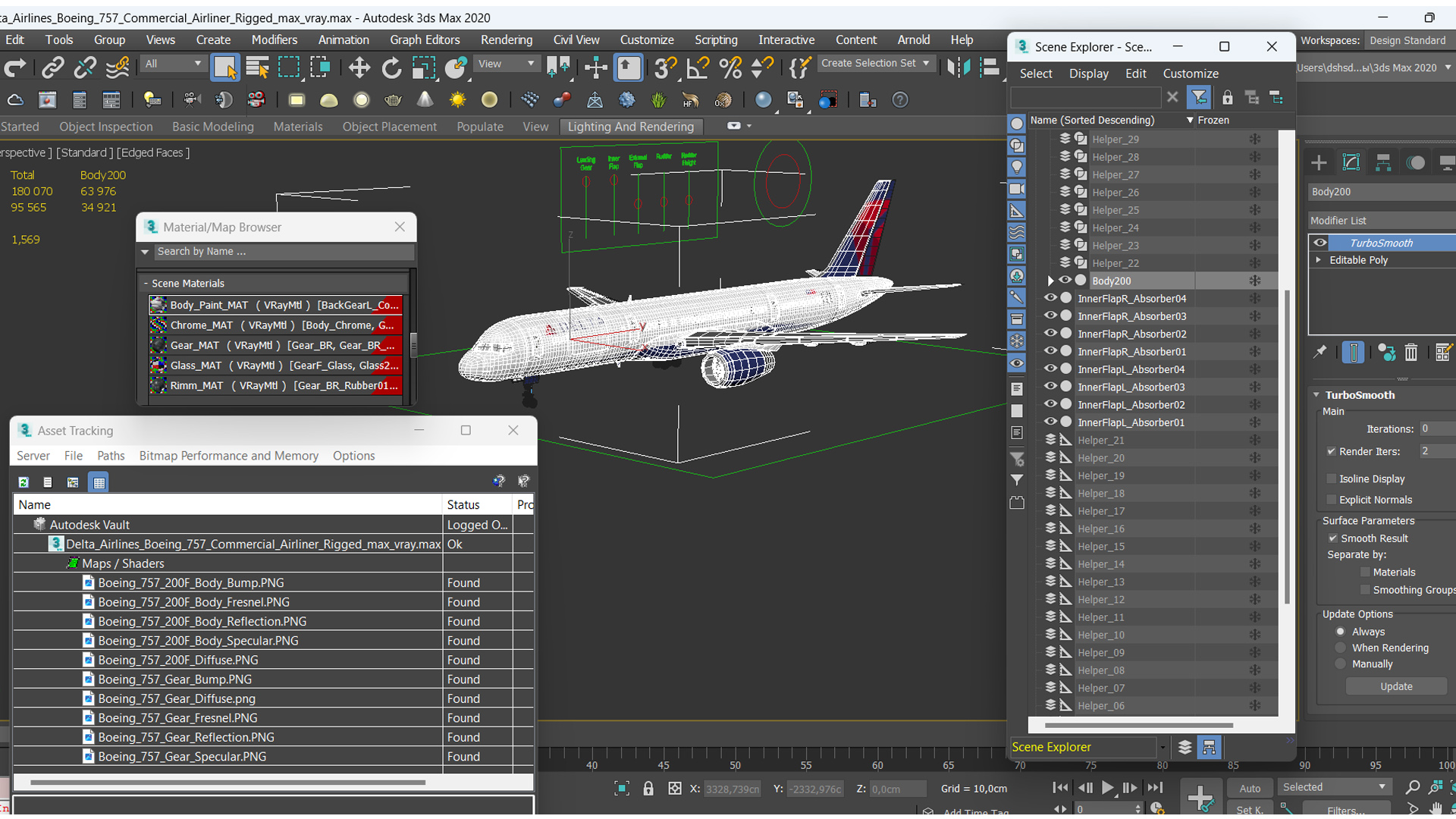Click Iterations value field
This screenshot has width=1456, height=819.
coord(1436,429)
